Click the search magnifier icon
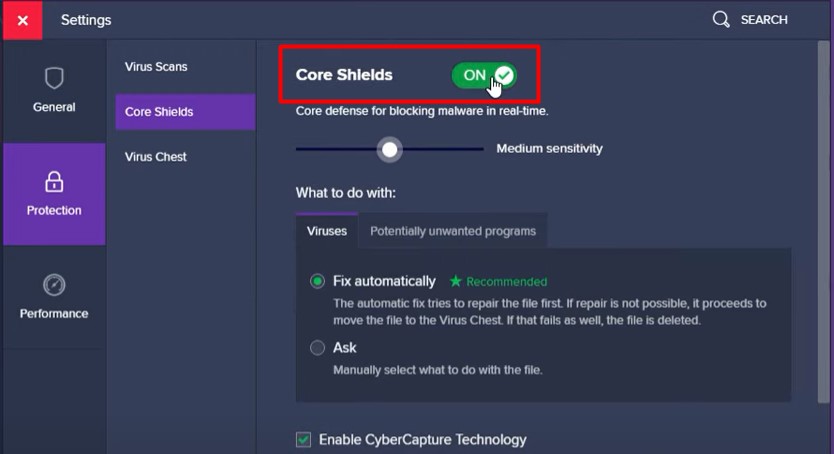 (x=721, y=20)
